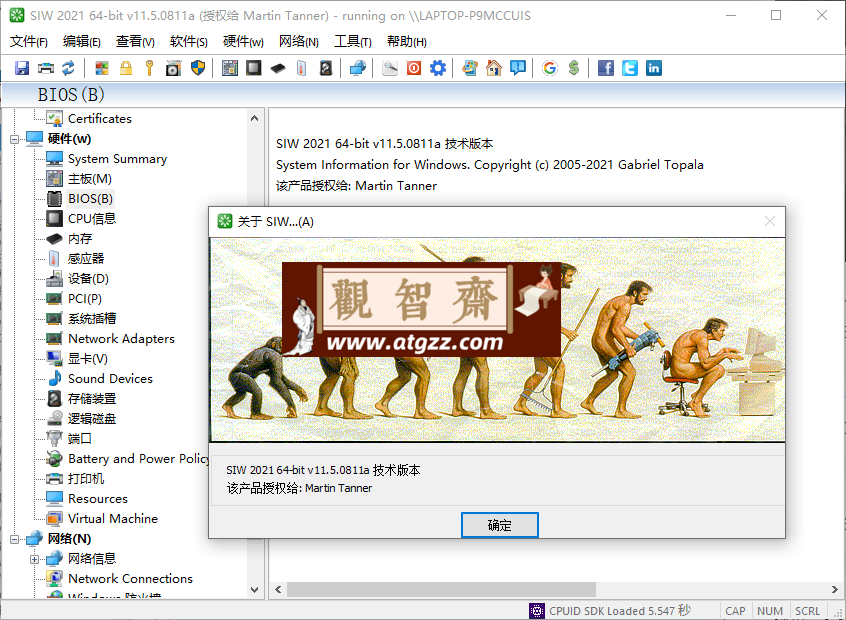Click the blue gear settings toolbar icon
This screenshot has height=620, width=846.
coord(438,68)
